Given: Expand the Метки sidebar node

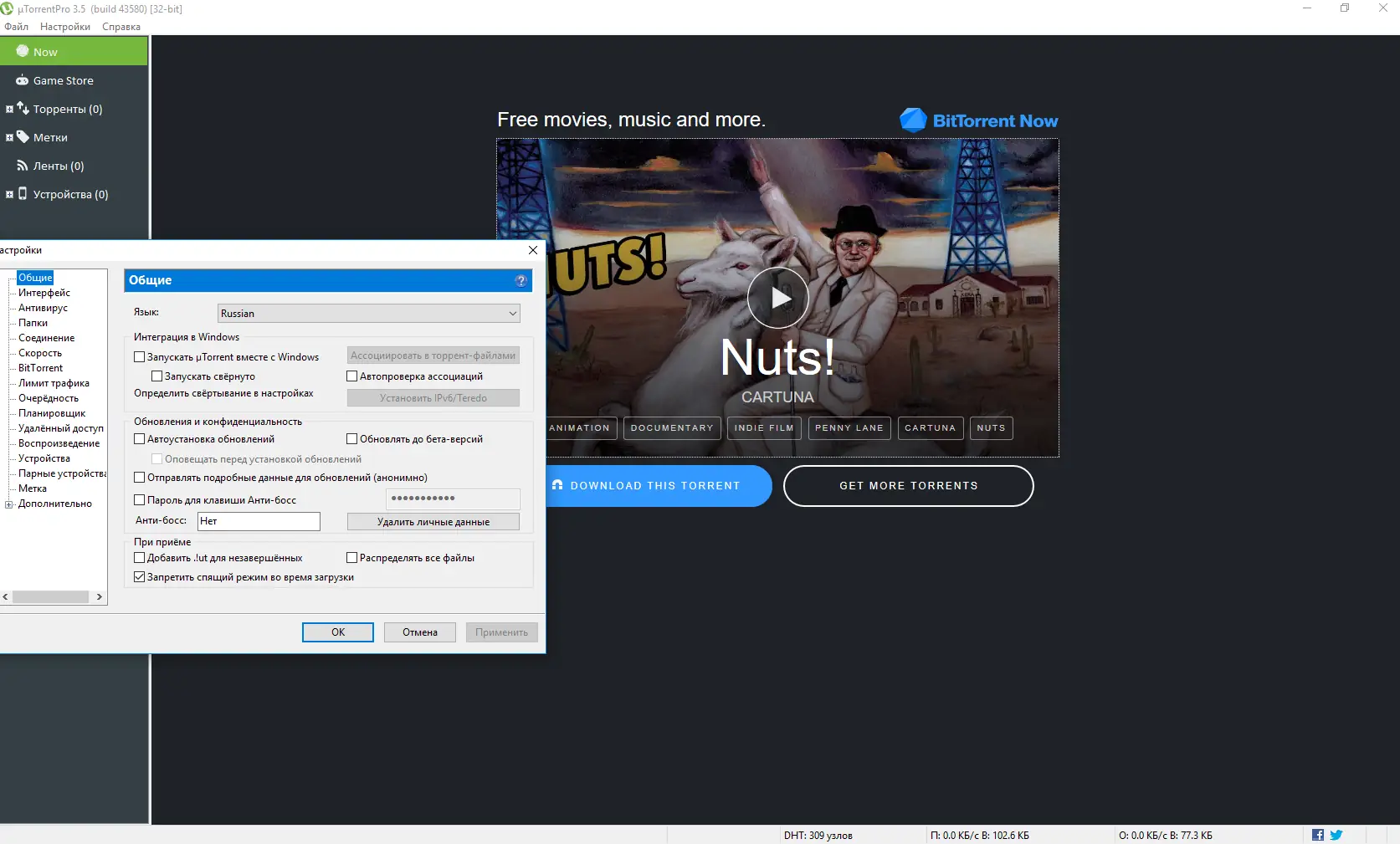Looking at the screenshot, I should point(9,137).
